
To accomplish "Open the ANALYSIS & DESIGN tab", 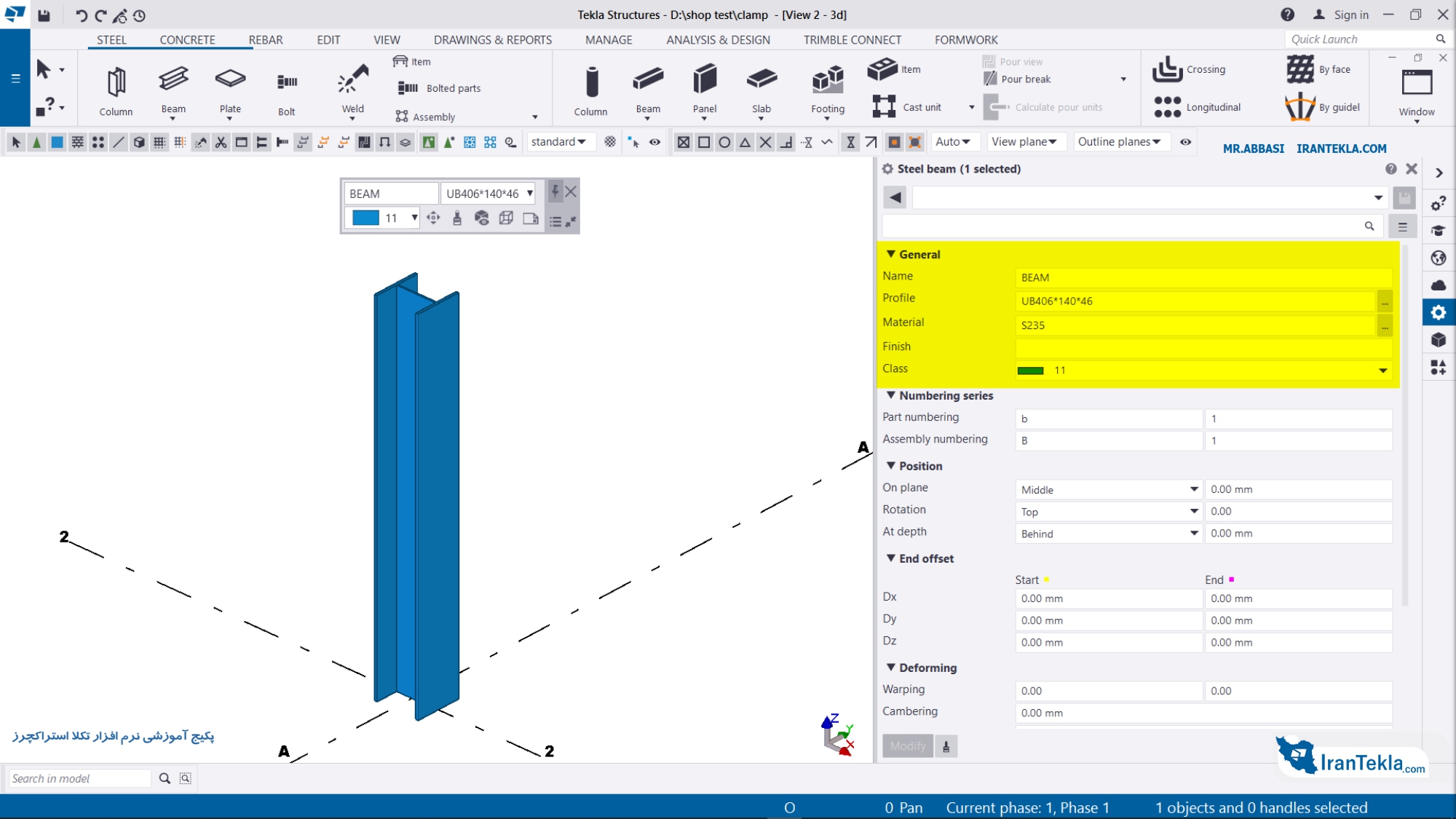I will (x=719, y=40).
